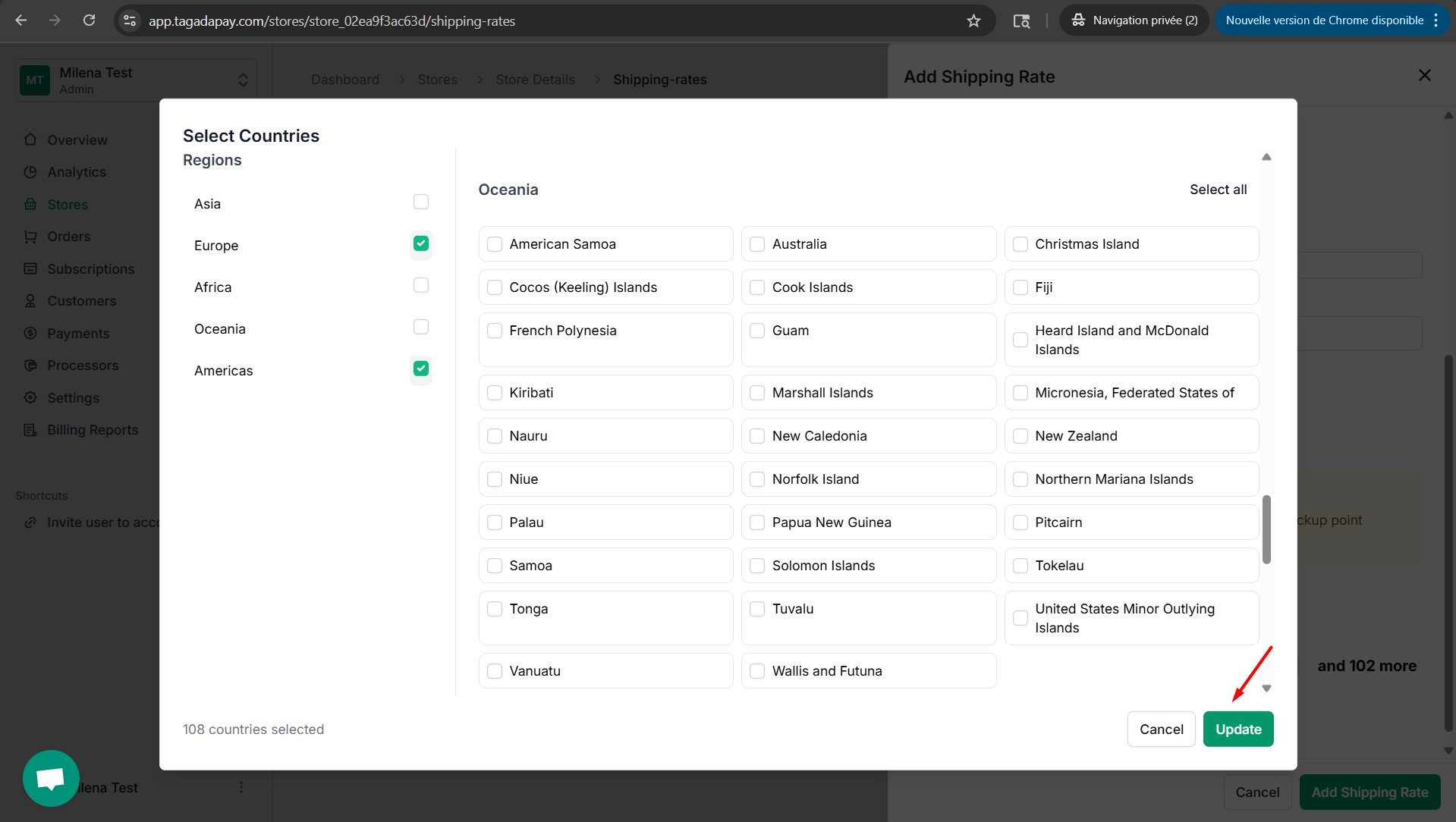Click the Invite user link icon
The image size is (1456, 822).
(30, 522)
